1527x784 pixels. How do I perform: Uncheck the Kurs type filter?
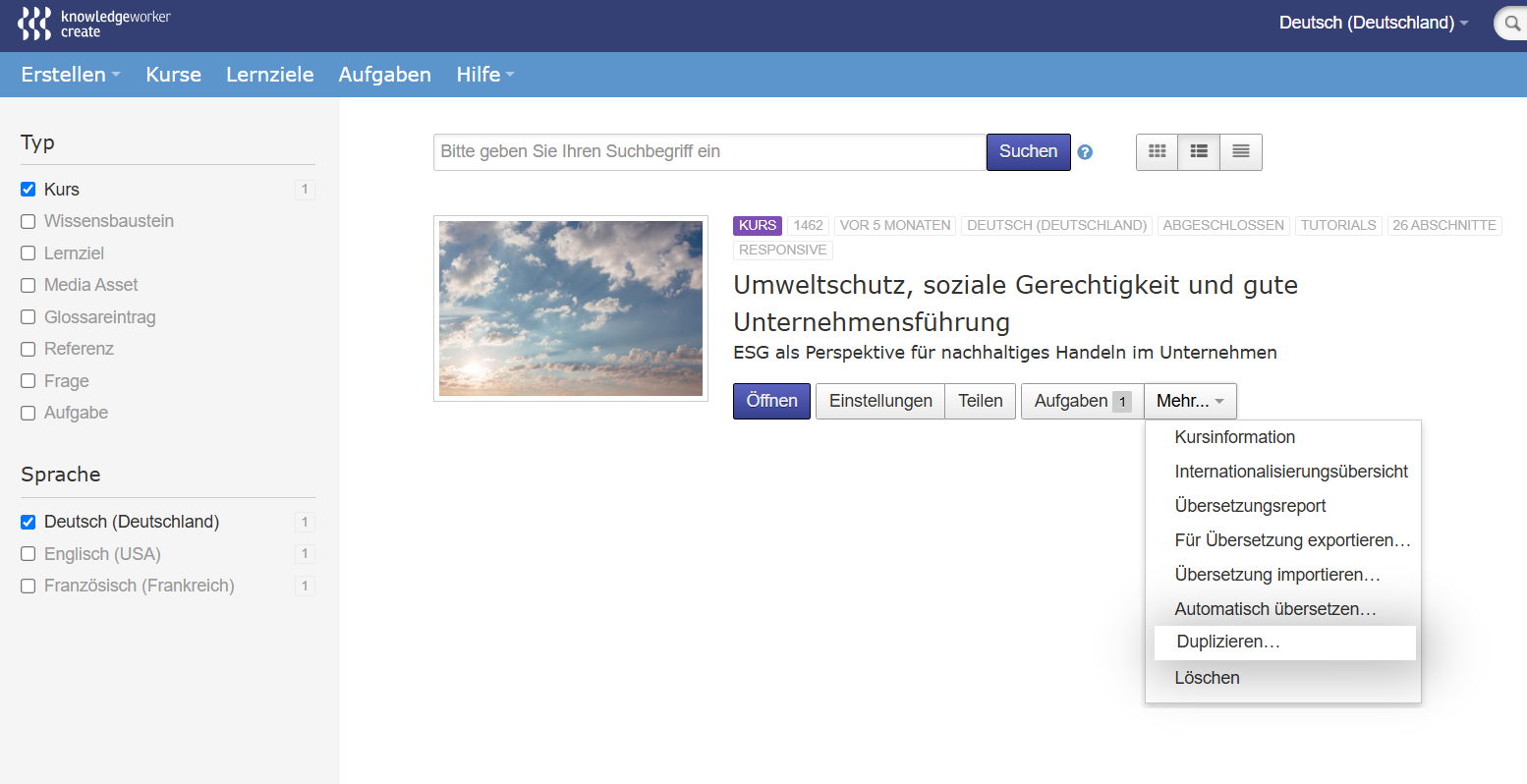pos(28,190)
